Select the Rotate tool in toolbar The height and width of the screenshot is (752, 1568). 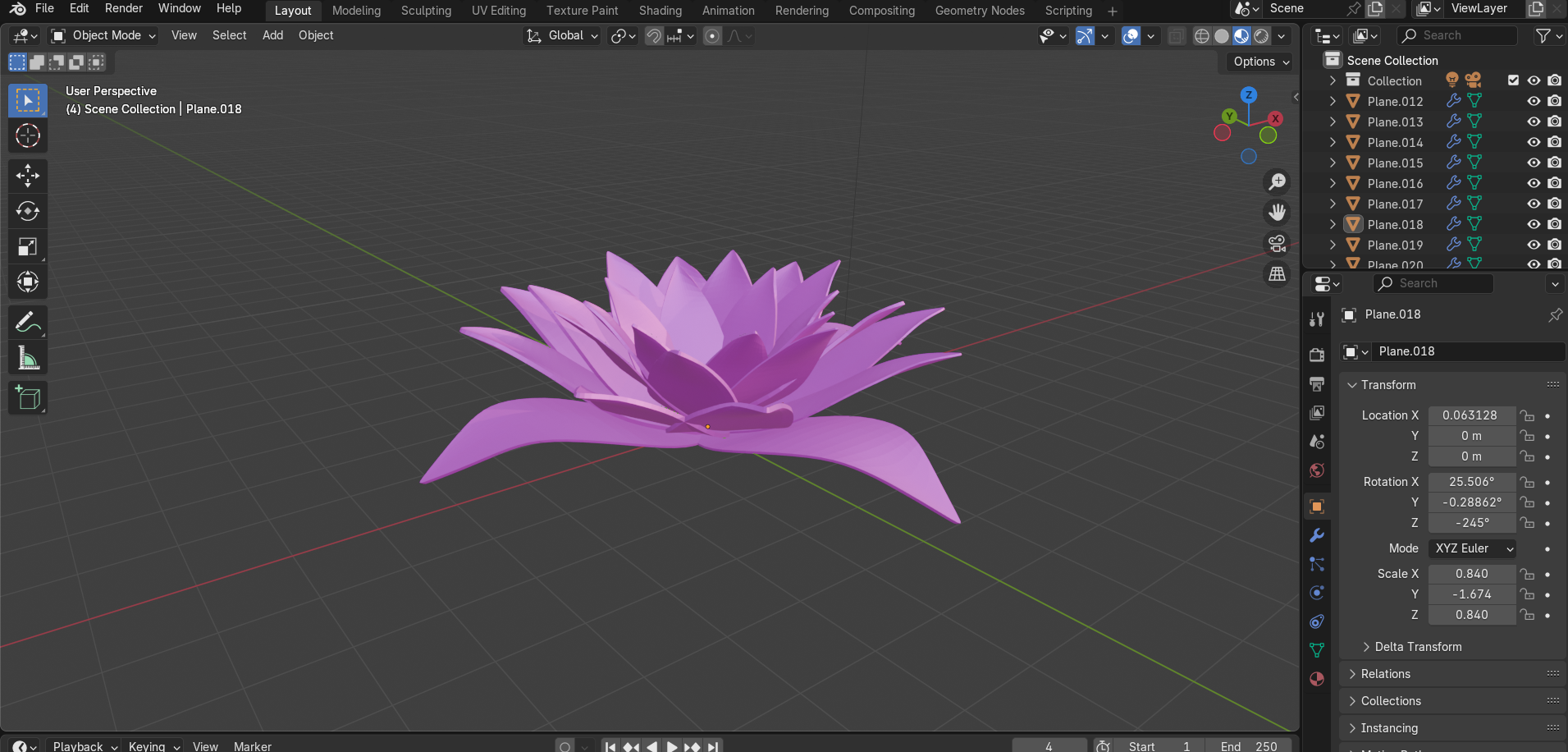tap(28, 212)
